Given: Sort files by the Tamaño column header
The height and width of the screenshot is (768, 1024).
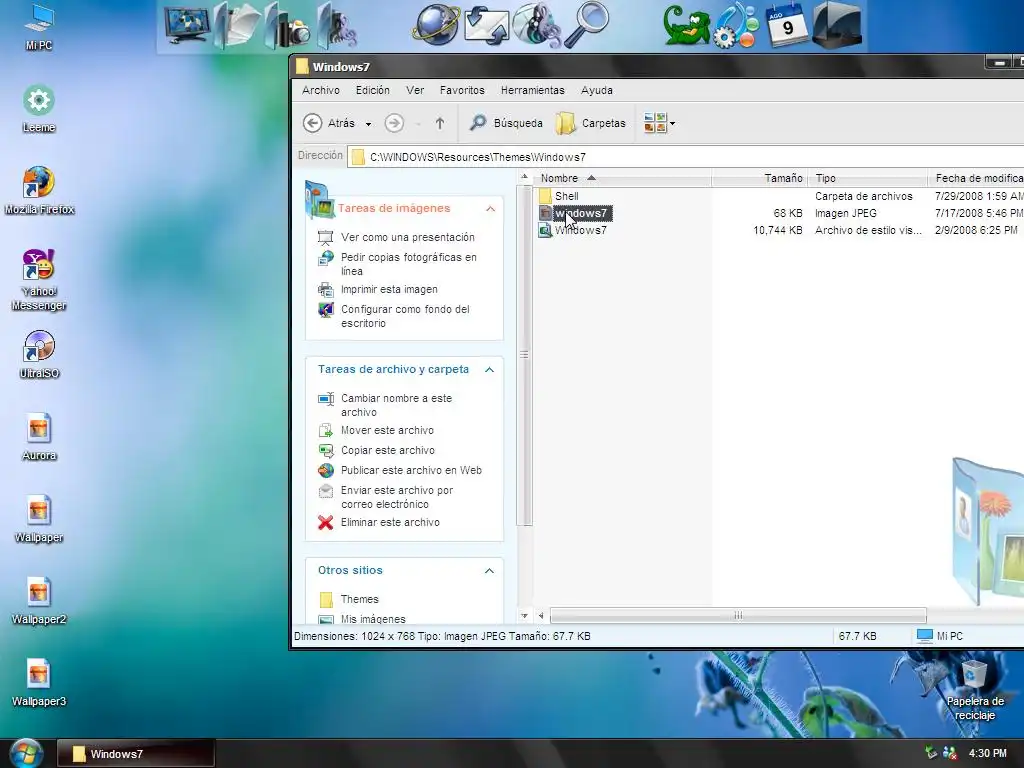Looking at the screenshot, I should [x=760, y=178].
